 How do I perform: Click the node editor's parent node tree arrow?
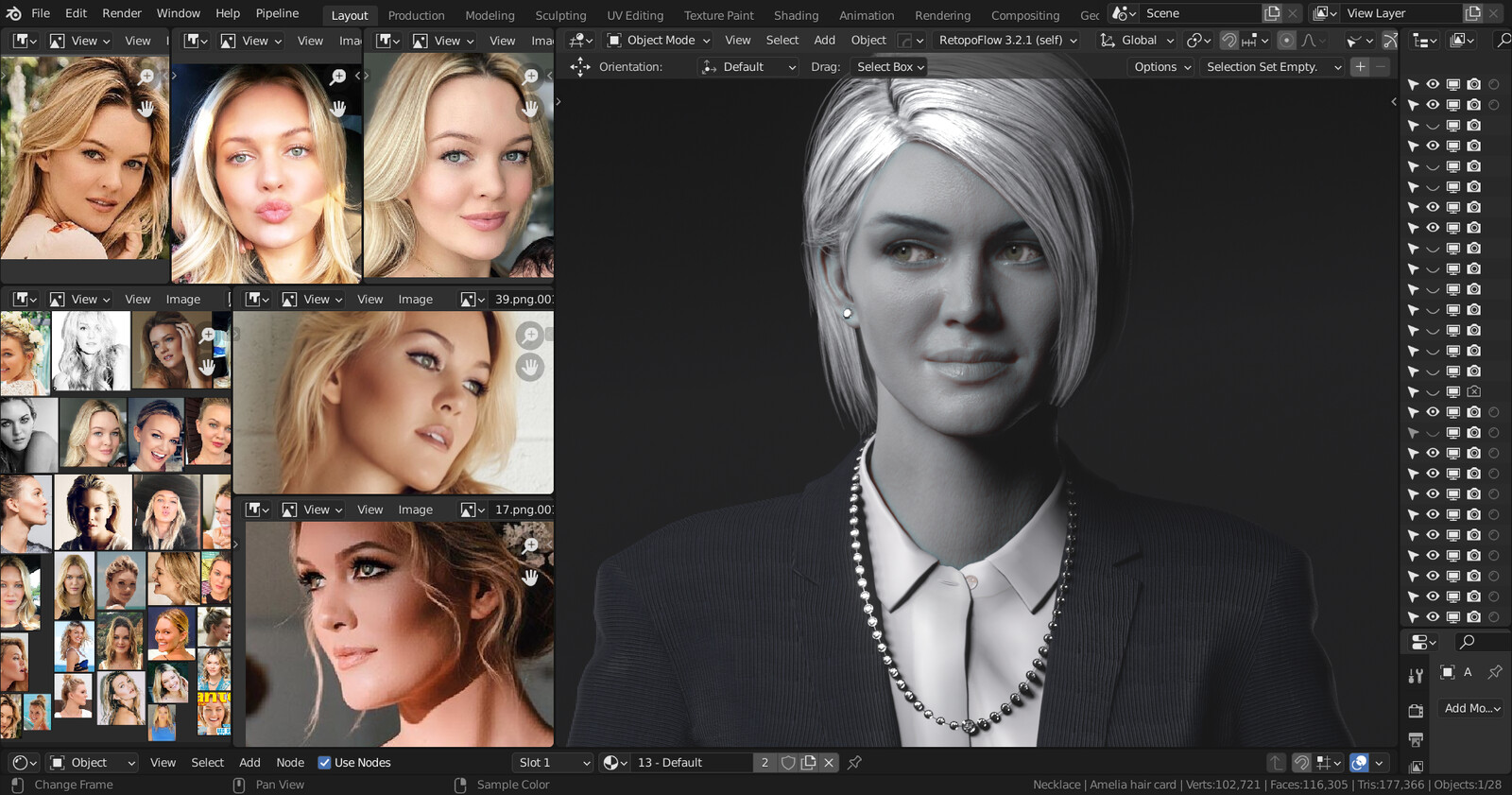click(1277, 763)
